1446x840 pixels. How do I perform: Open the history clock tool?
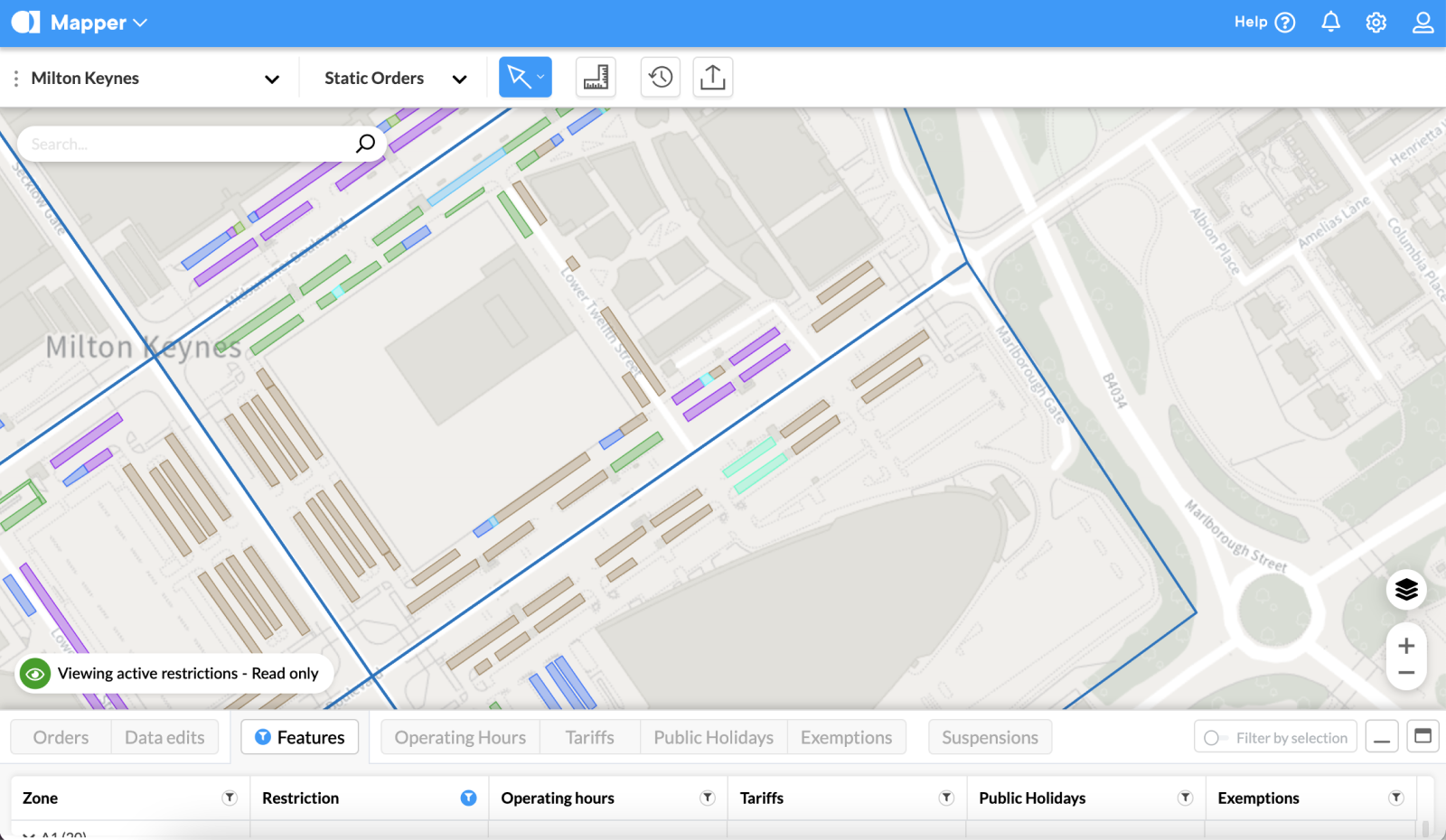(x=661, y=78)
